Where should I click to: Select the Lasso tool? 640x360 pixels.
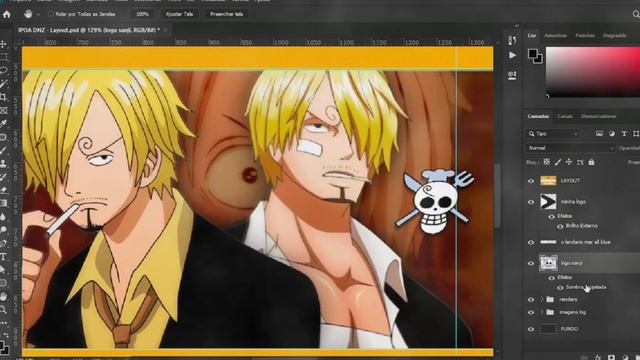pos(4,70)
